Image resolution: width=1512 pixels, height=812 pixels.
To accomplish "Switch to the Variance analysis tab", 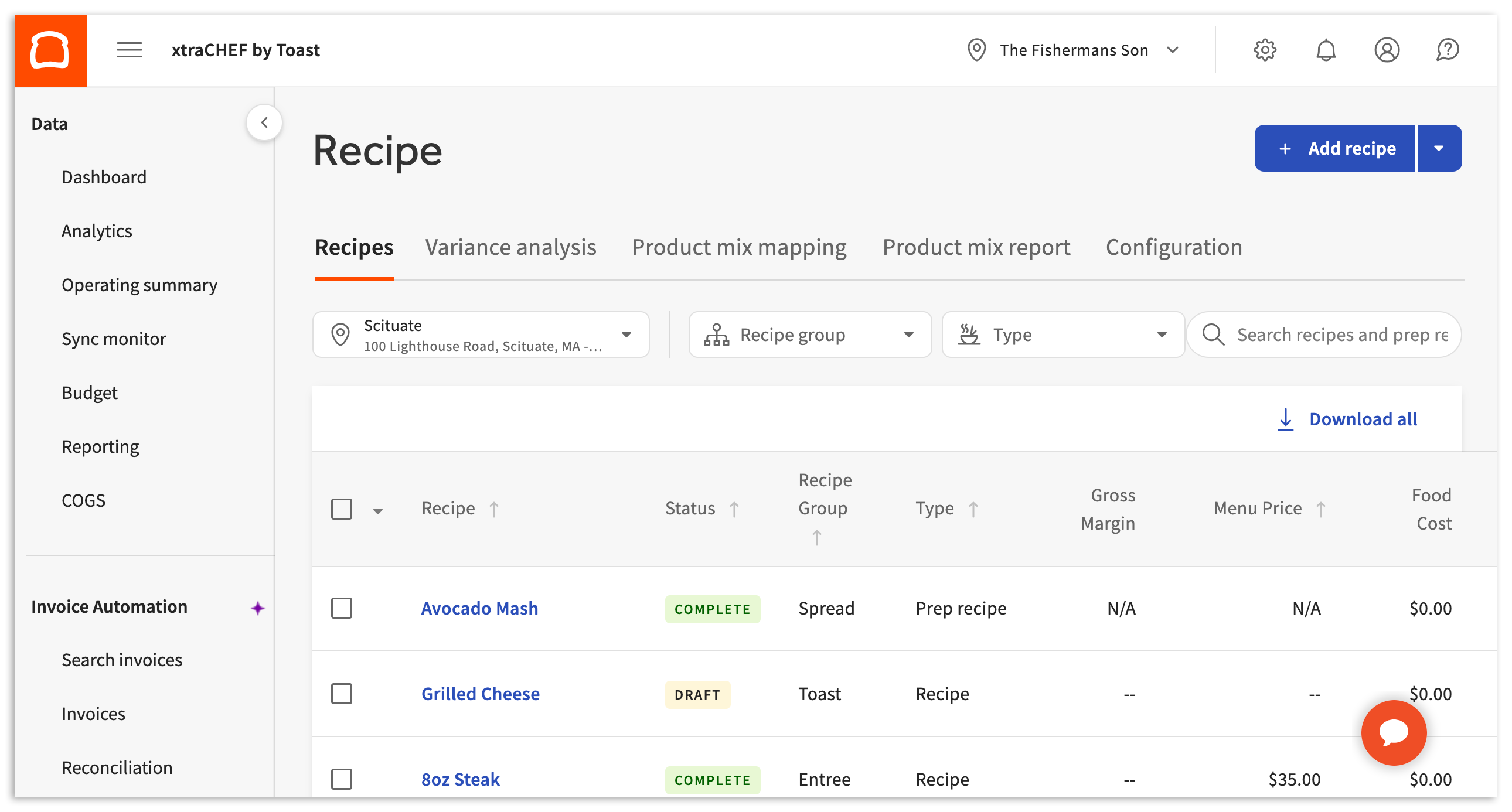I will point(510,247).
